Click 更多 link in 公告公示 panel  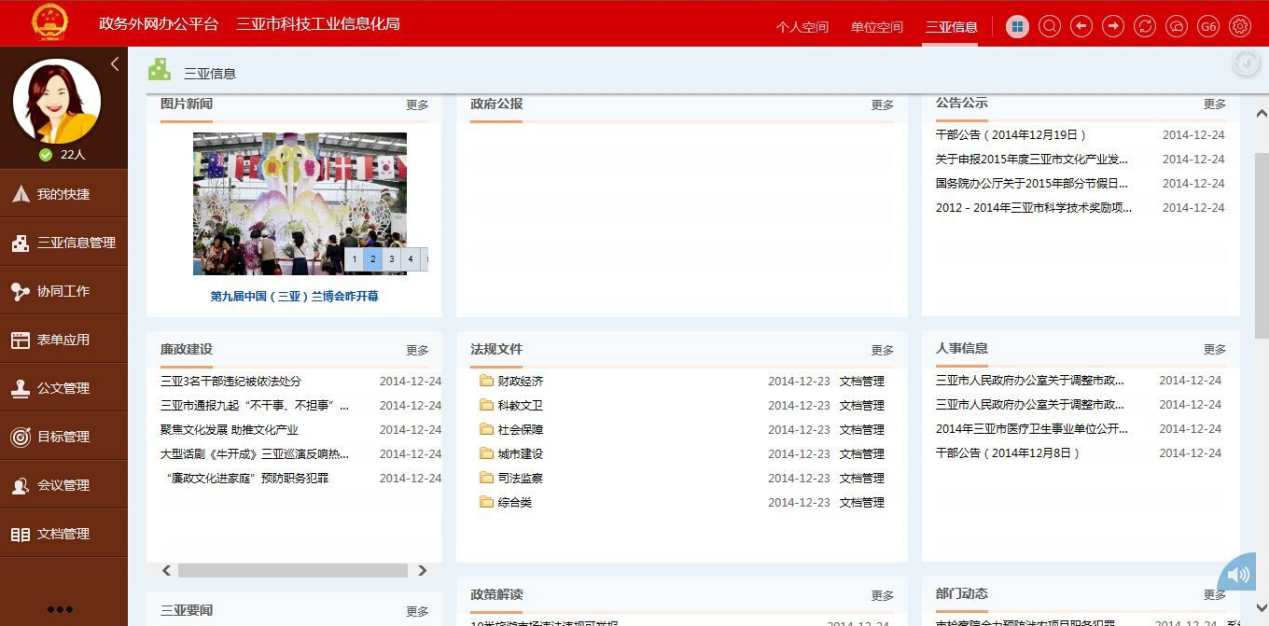[1214, 104]
